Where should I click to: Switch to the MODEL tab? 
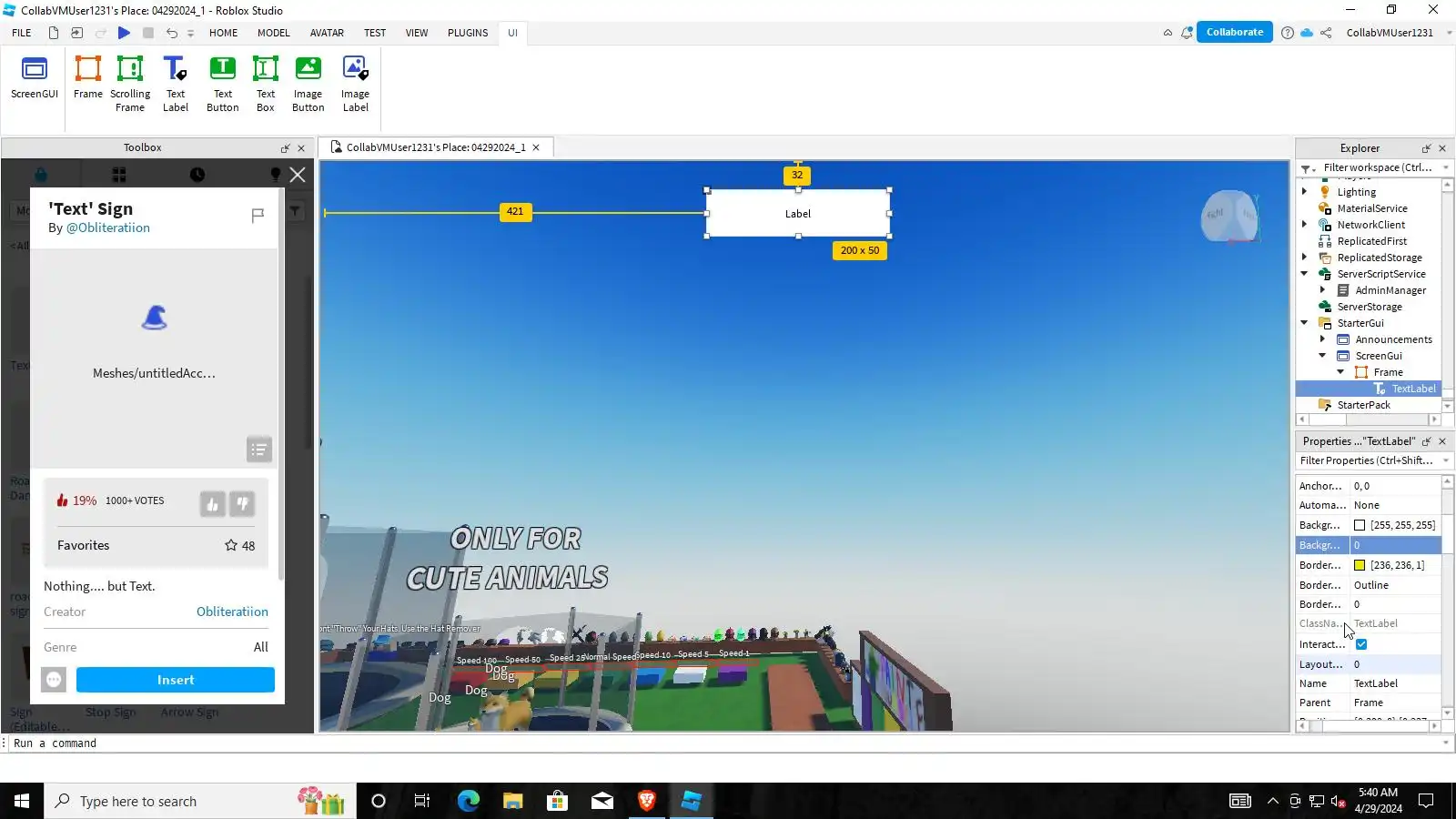point(273,33)
